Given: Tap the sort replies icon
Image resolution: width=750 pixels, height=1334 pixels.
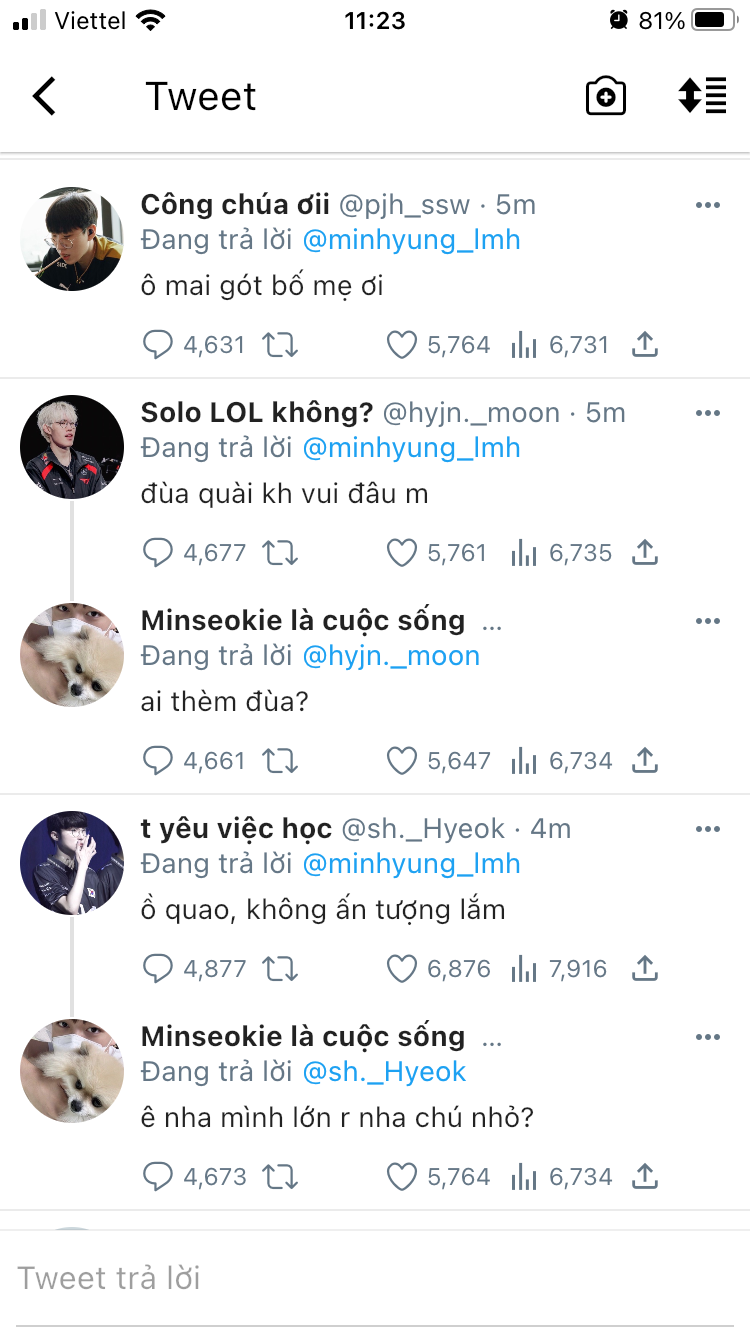Looking at the screenshot, I should pyautogui.click(x=702, y=97).
